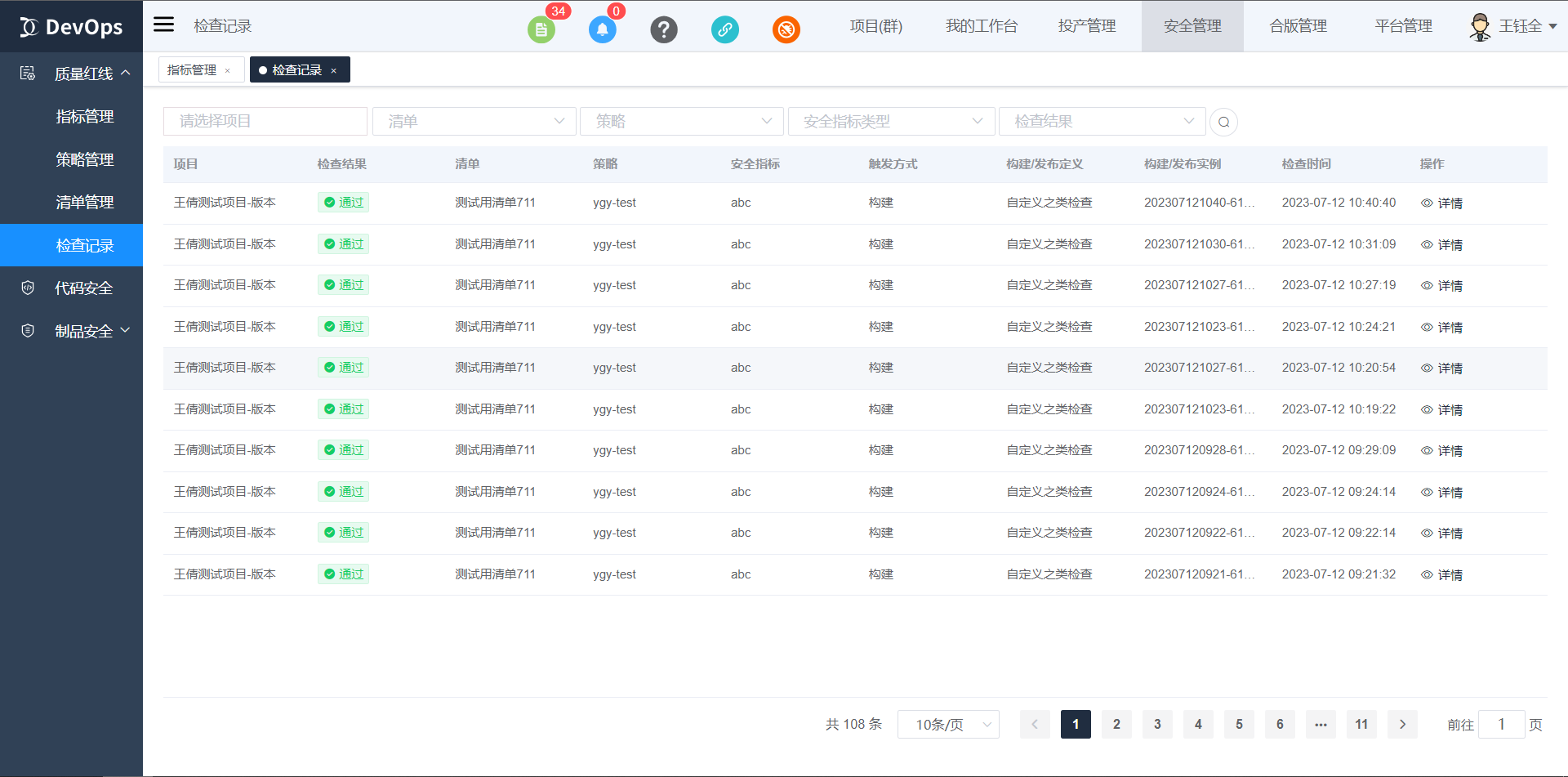The height and width of the screenshot is (777, 1568).
Task: Click the search magnifier beside the filters
Action: [x=1223, y=122]
